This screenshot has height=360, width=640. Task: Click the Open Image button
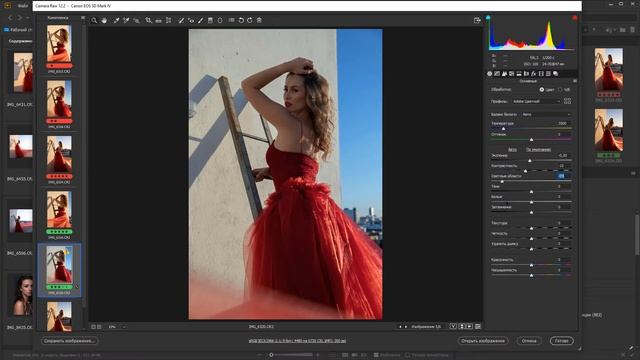click(x=483, y=341)
